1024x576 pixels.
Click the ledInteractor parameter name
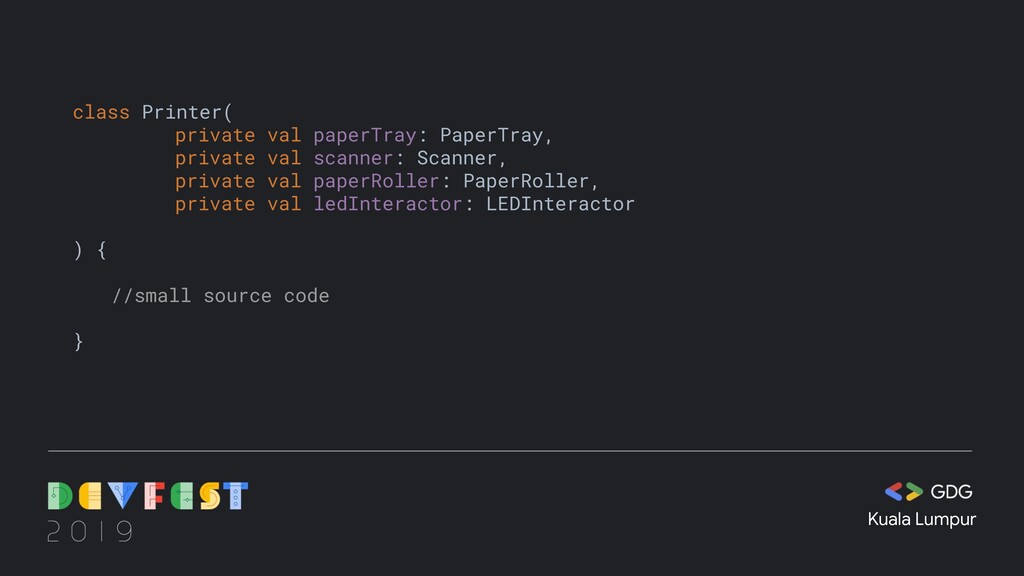tap(388, 204)
